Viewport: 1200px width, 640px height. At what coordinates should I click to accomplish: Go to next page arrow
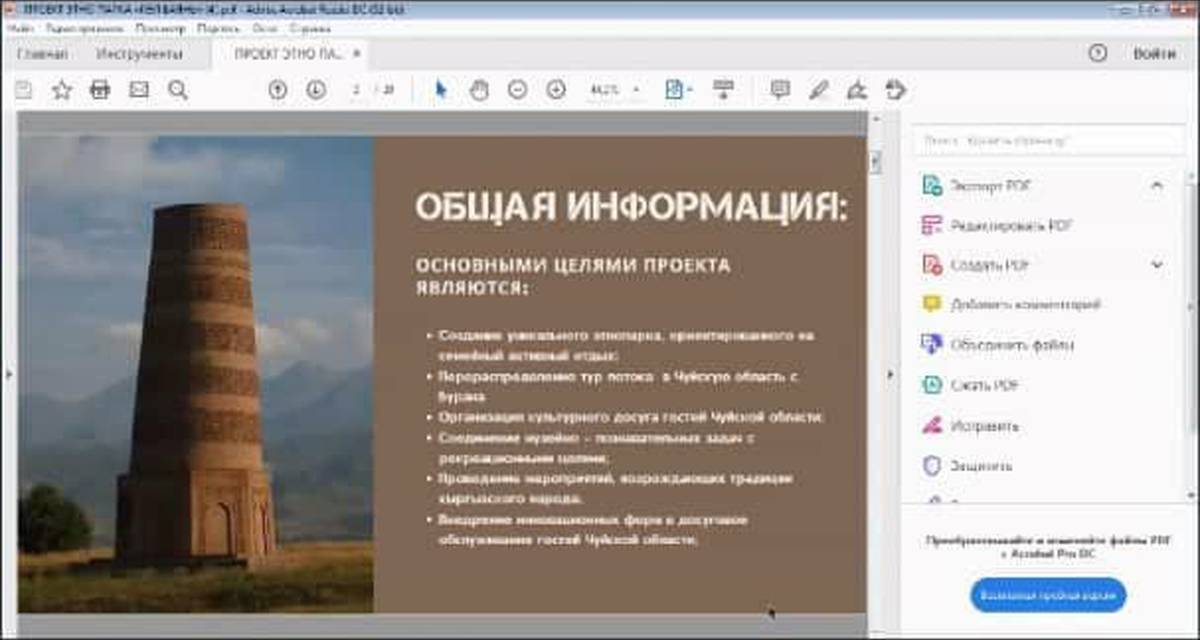pos(316,90)
